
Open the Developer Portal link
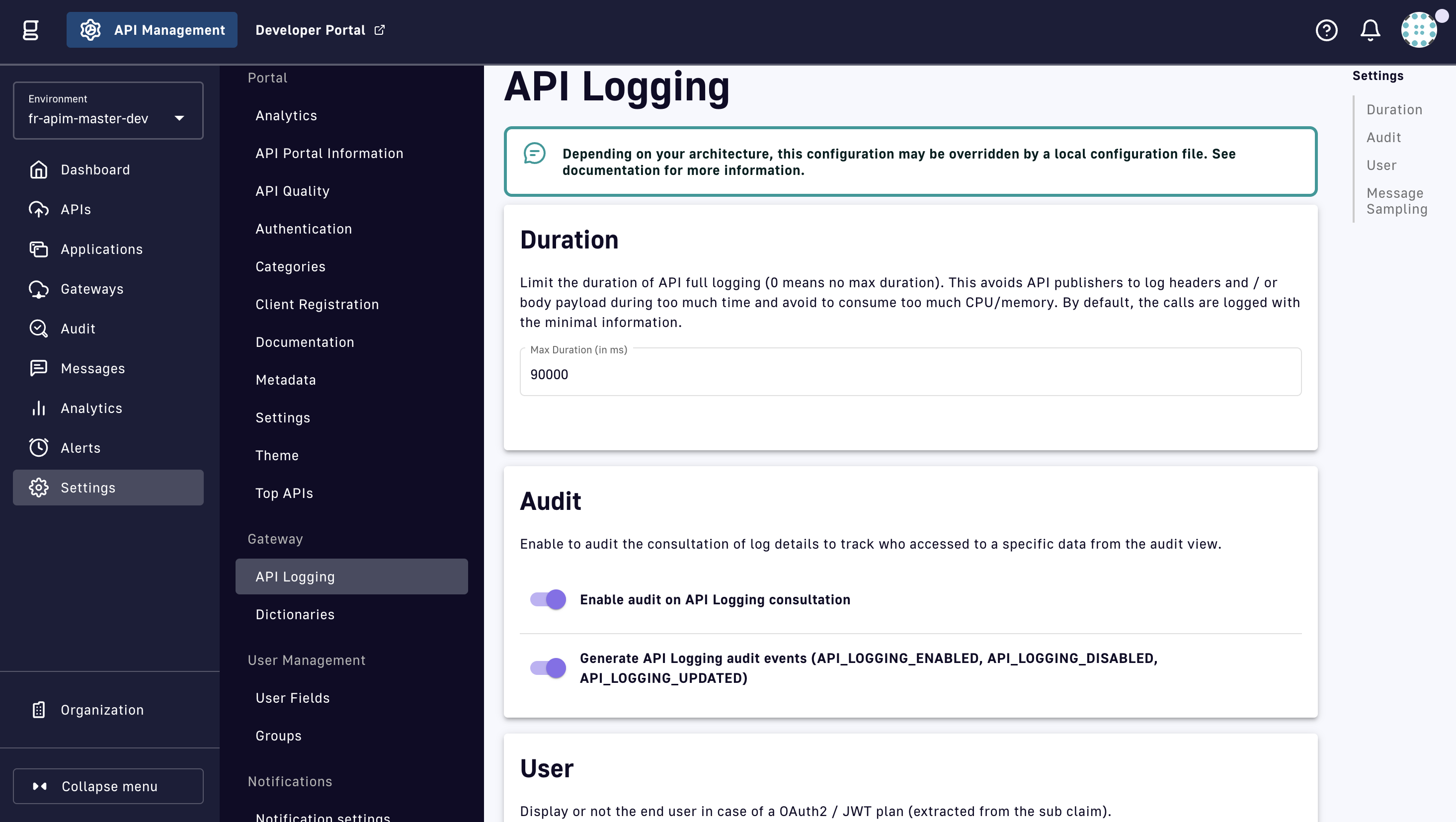pyautogui.click(x=320, y=30)
